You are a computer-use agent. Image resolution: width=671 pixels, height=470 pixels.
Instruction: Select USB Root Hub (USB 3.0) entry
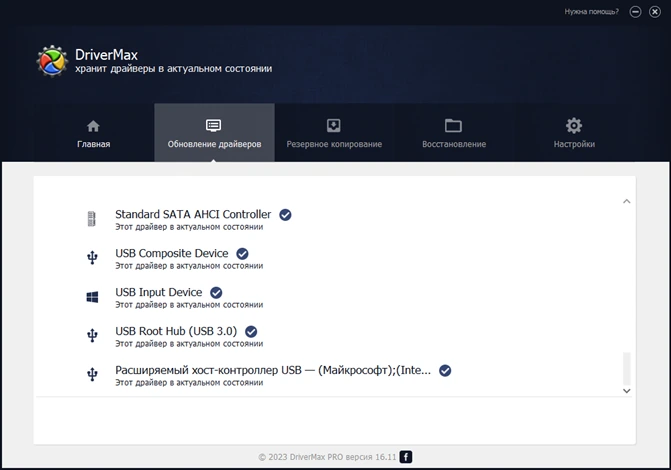click(x=176, y=331)
